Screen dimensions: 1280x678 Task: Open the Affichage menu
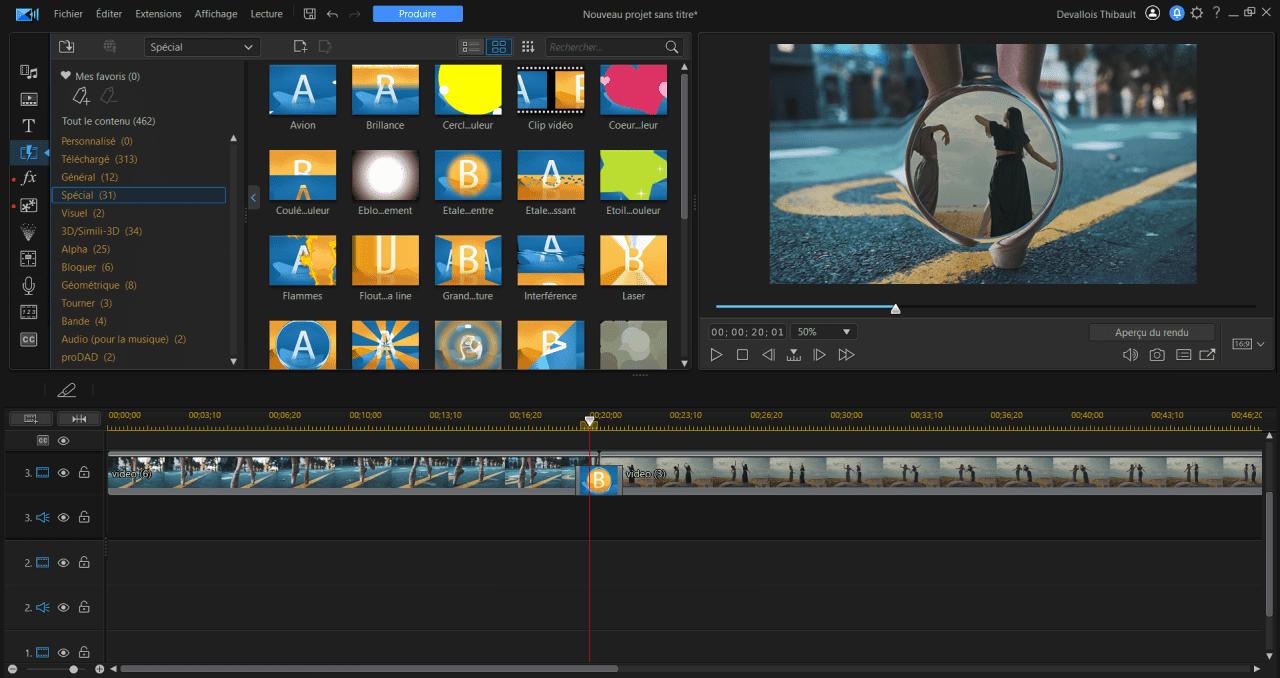(216, 14)
